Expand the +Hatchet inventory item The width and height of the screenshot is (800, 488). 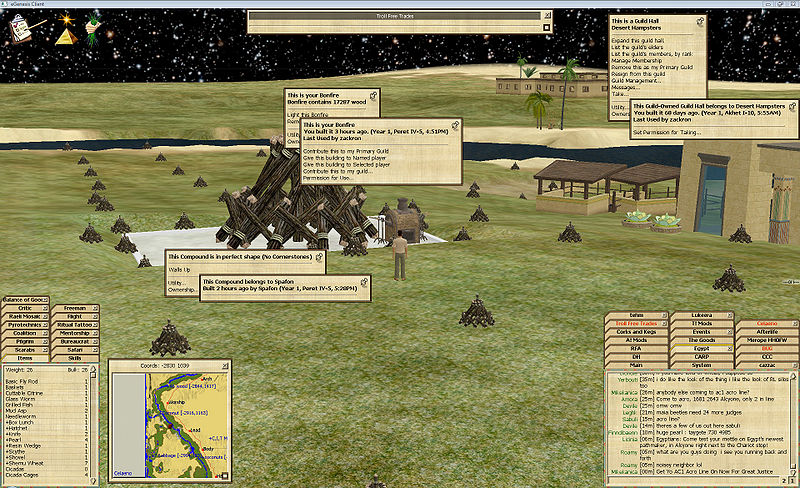16,428
